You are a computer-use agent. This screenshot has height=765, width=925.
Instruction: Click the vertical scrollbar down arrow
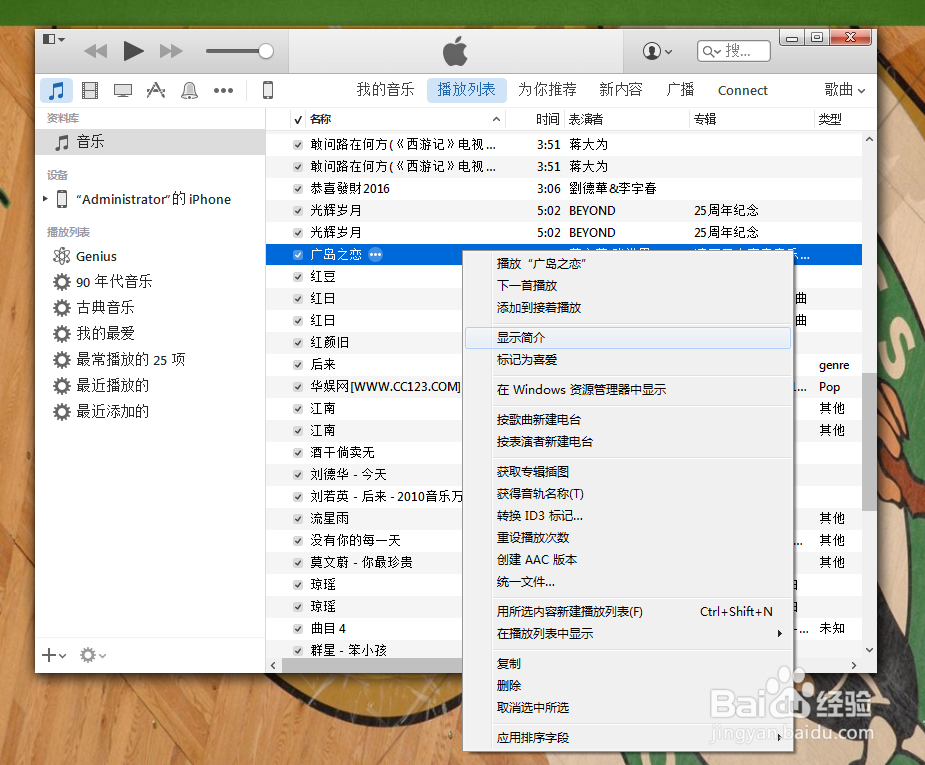click(869, 650)
